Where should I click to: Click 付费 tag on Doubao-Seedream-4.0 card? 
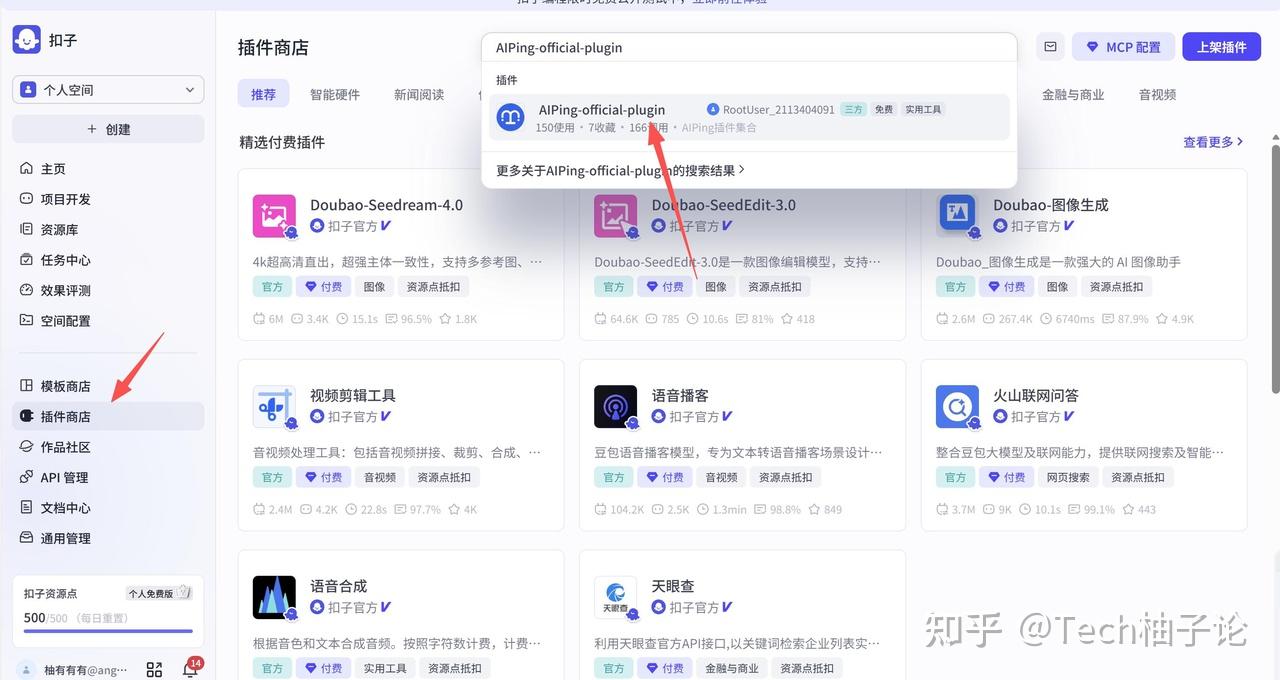point(324,286)
